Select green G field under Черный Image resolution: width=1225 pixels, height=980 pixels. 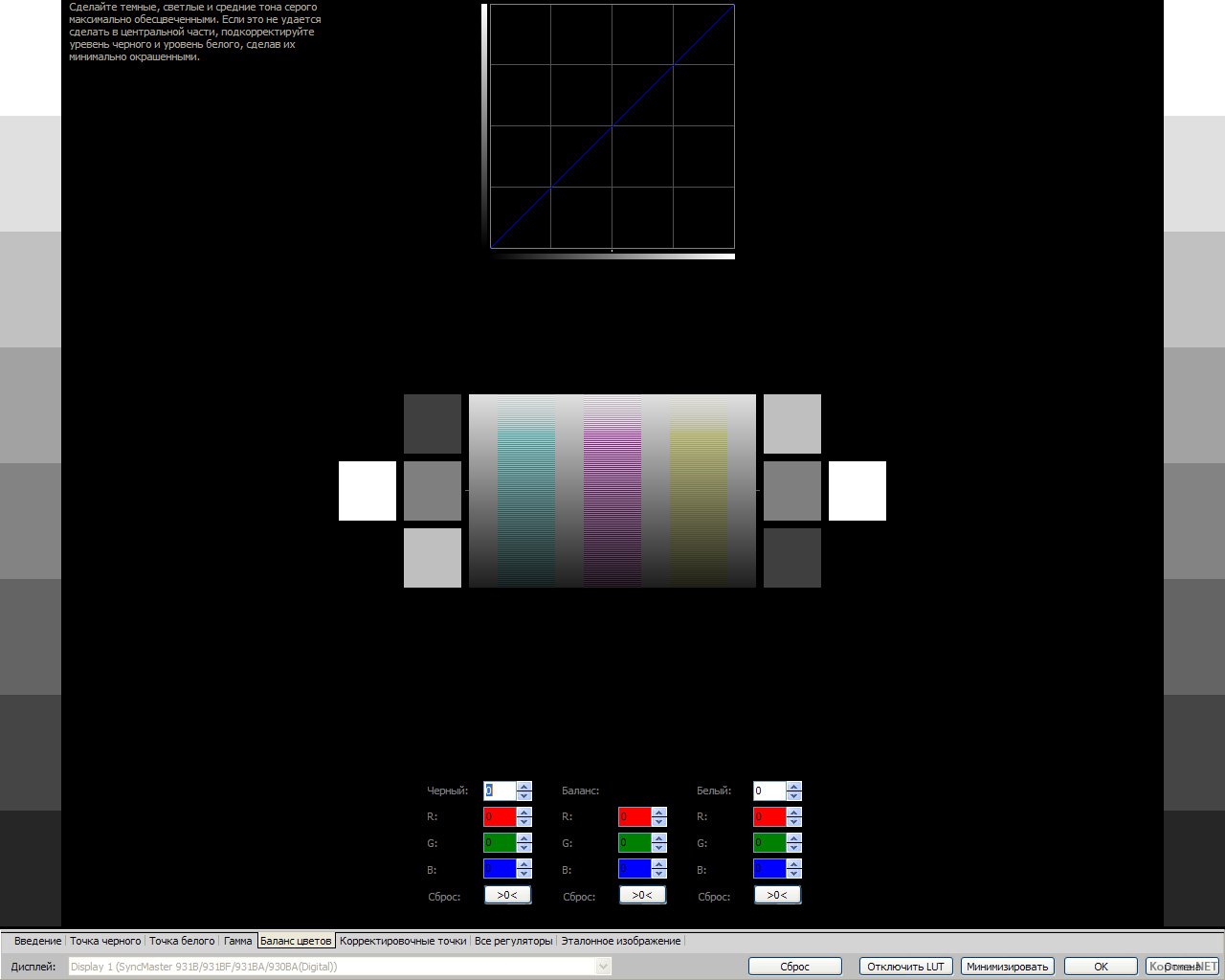pos(500,842)
